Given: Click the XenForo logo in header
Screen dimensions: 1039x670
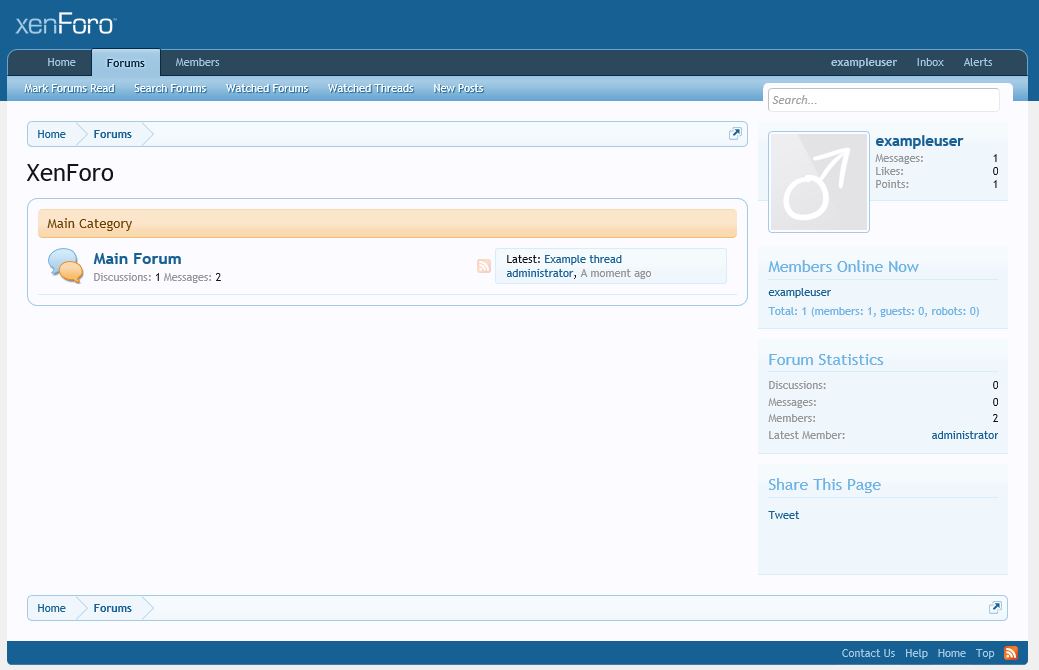Looking at the screenshot, I should [66, 24].
